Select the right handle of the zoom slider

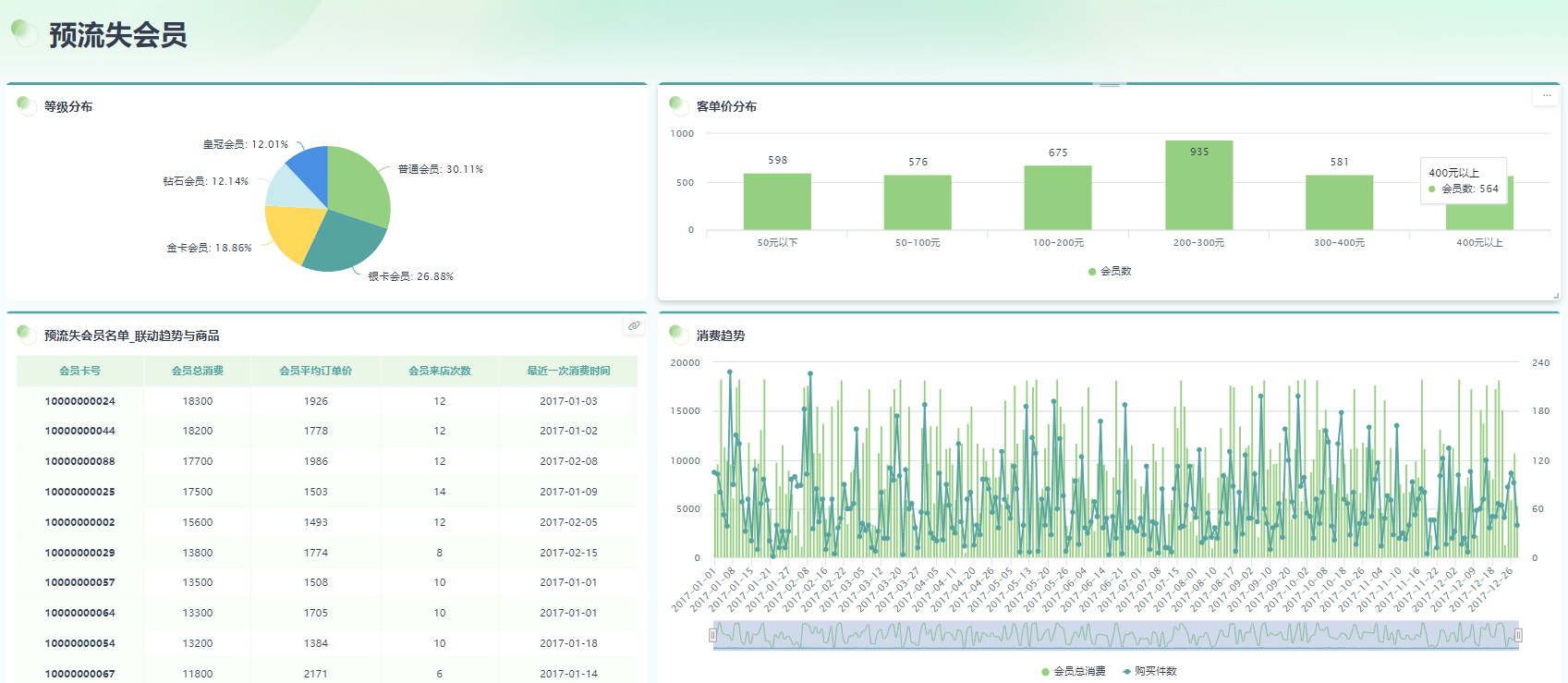(1518, 635)
